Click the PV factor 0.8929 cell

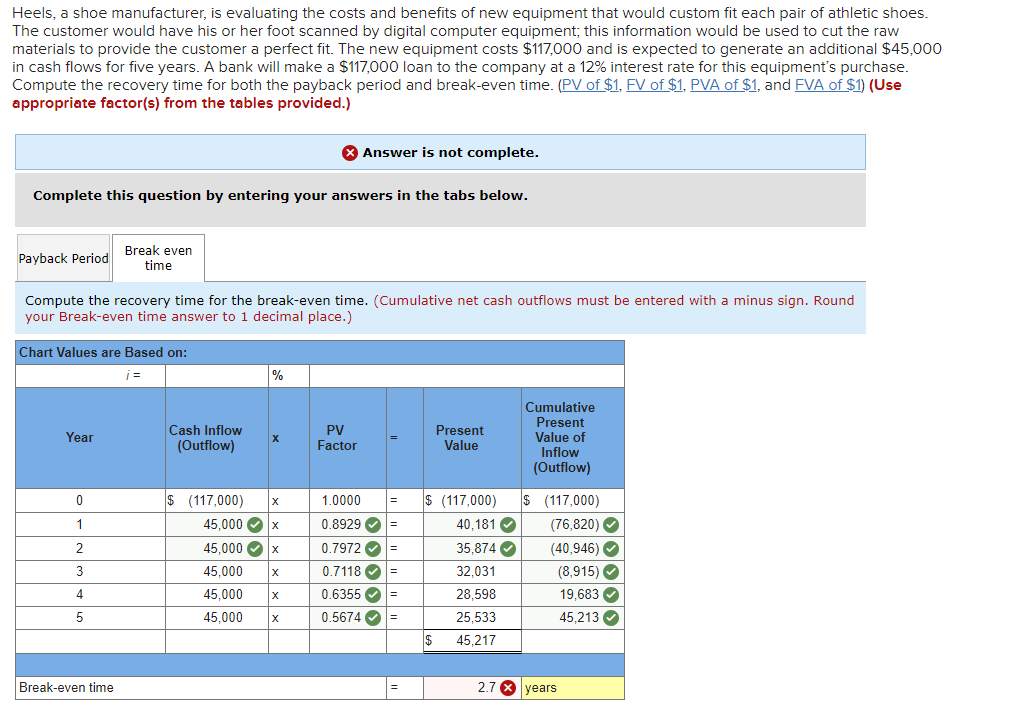(x=347, y=525)
